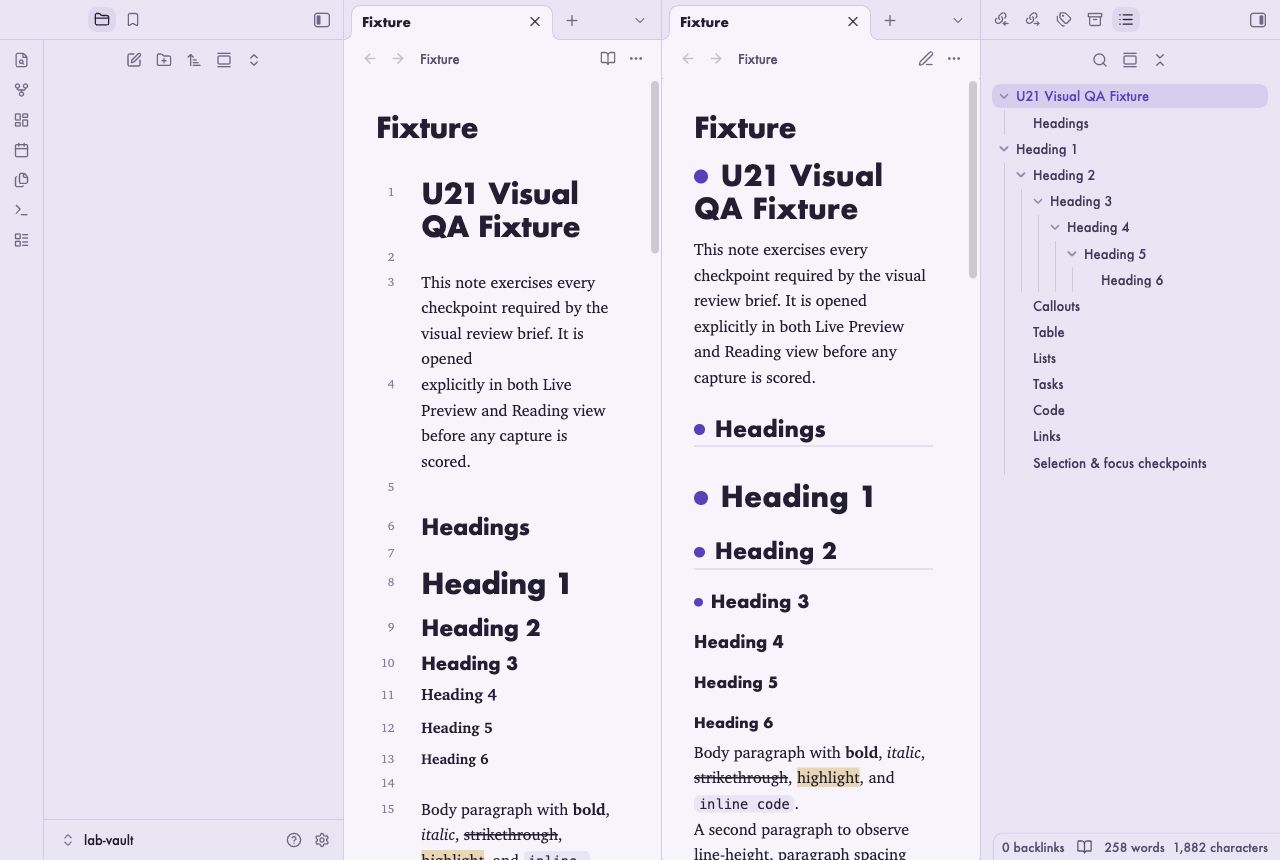Open help from the vault footer

coord(294,840)
